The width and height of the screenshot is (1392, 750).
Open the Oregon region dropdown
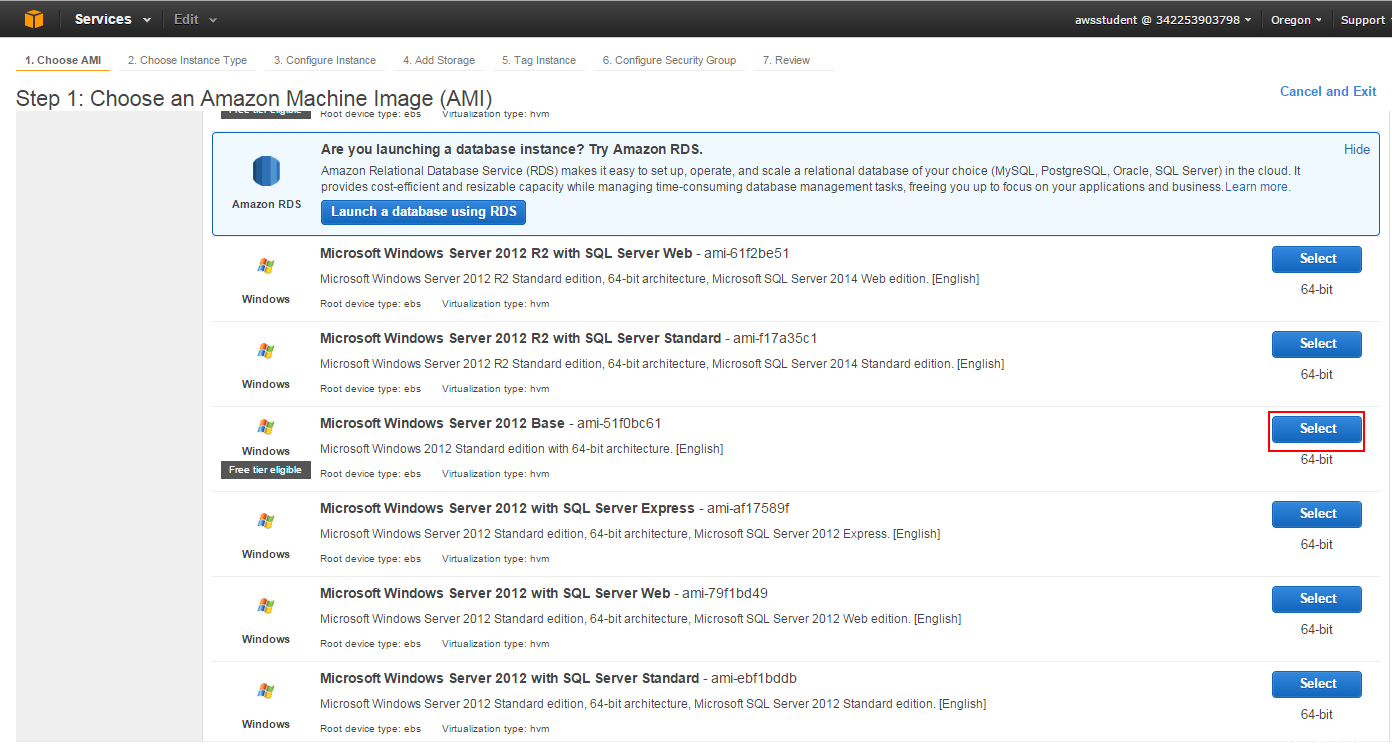(1296, 20)
